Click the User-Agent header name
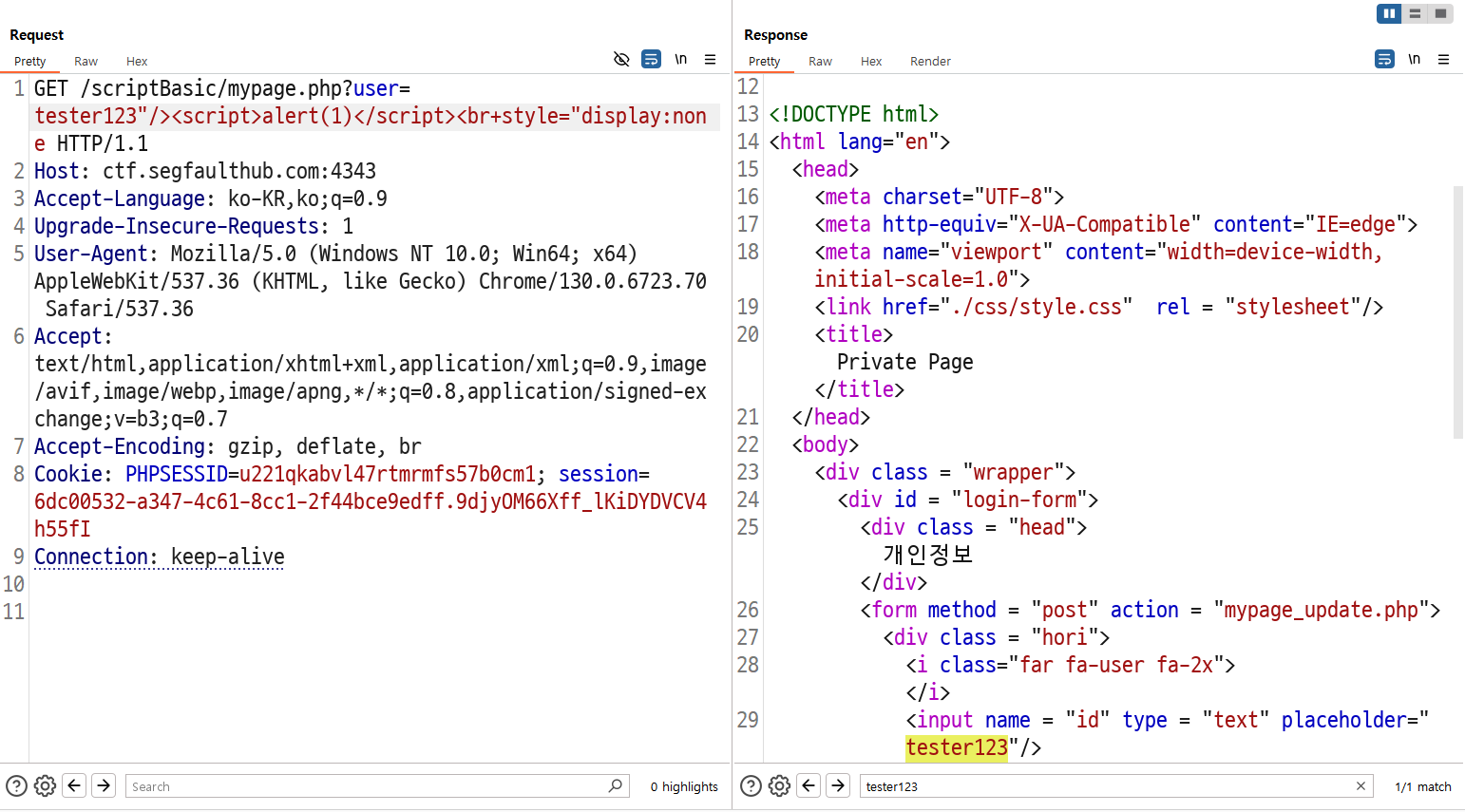The image size is (1465, 812). pyautogui.click(x=91, y=254)
